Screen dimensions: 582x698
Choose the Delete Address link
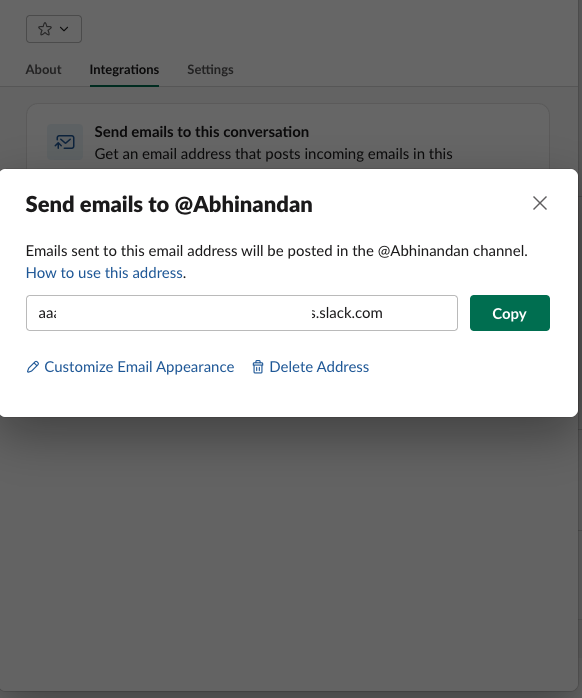[319, 367]
